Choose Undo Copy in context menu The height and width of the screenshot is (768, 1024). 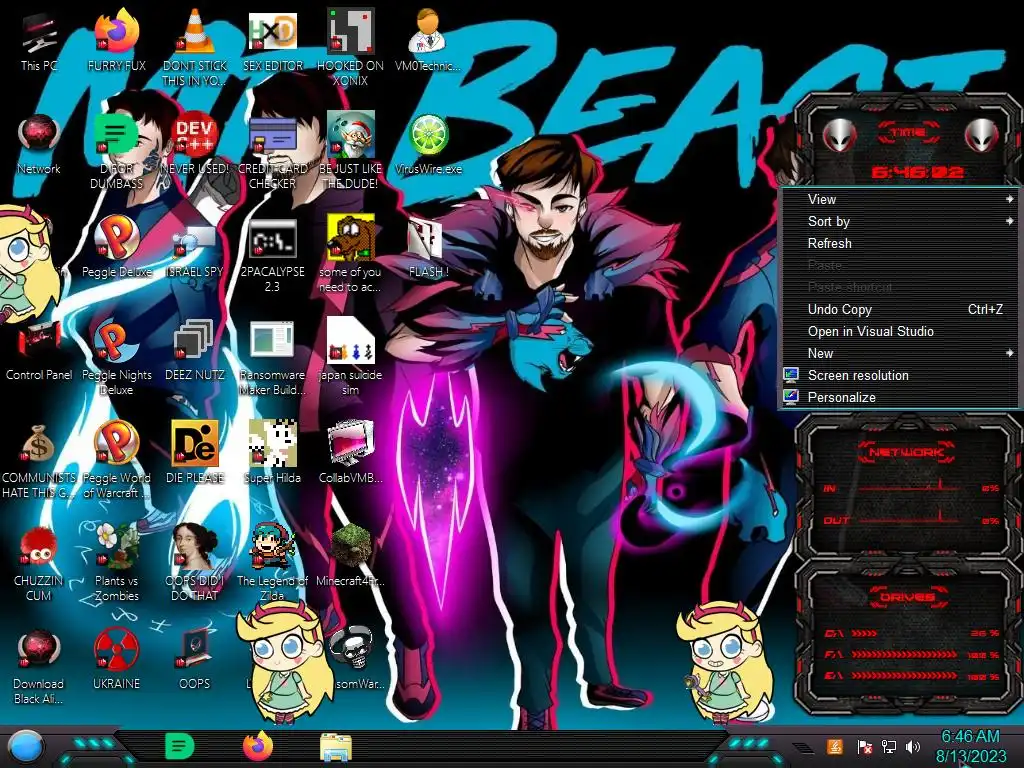coord(899,309)
